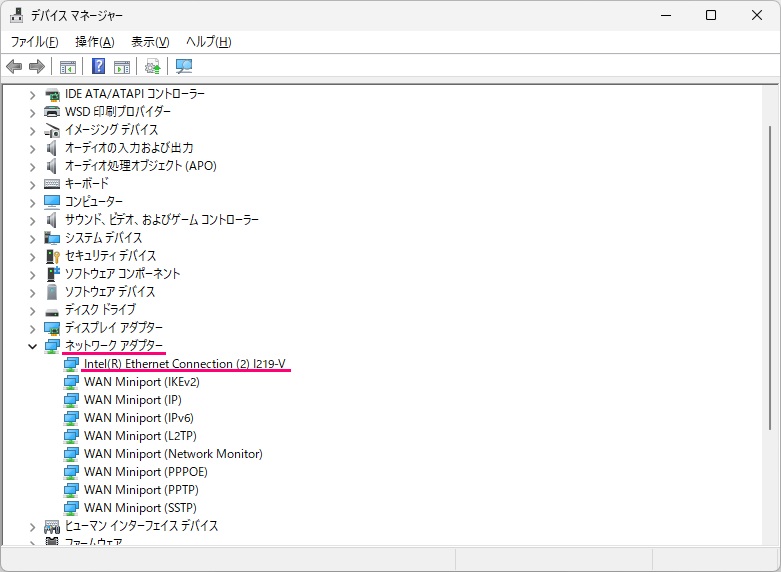Open the ファイル(F) menu
The height and width of the screenshot is (572, 781).
(35, 42)
